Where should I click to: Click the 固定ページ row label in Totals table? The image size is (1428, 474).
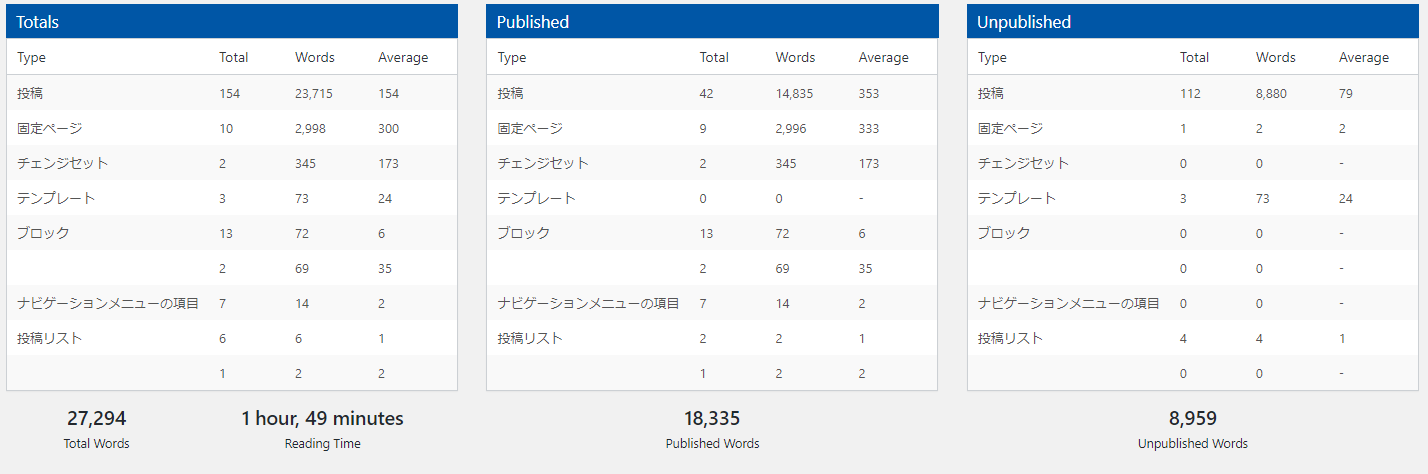pyautogui.click(x=50, y=128)
